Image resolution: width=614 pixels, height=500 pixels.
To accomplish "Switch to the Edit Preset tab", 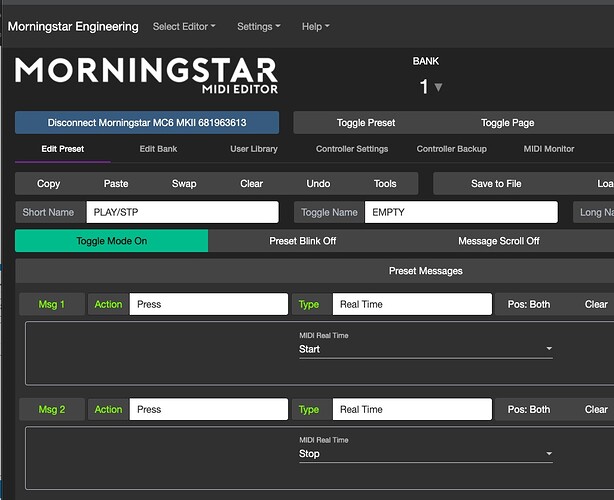I will [x=63, y=149].
